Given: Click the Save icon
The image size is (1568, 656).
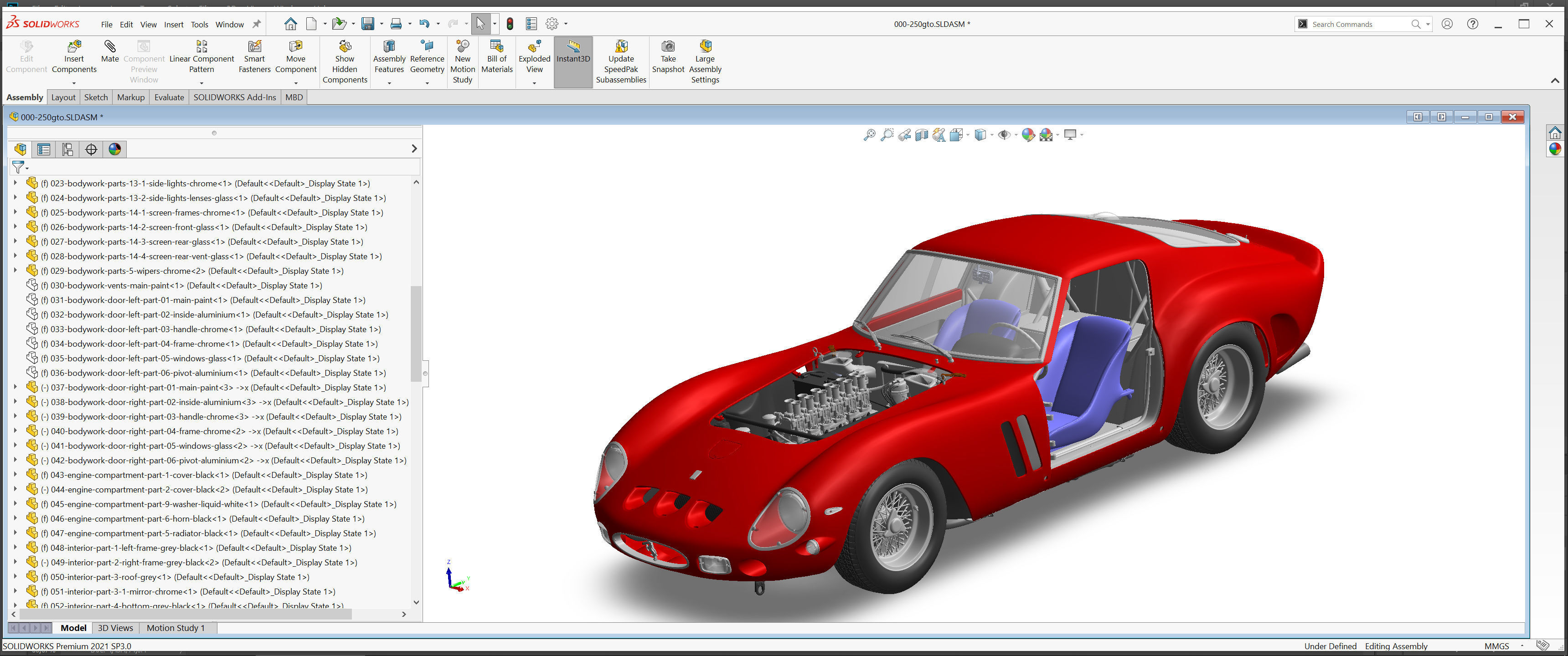Looking at the screenshot, I should (x=368, y=24).
